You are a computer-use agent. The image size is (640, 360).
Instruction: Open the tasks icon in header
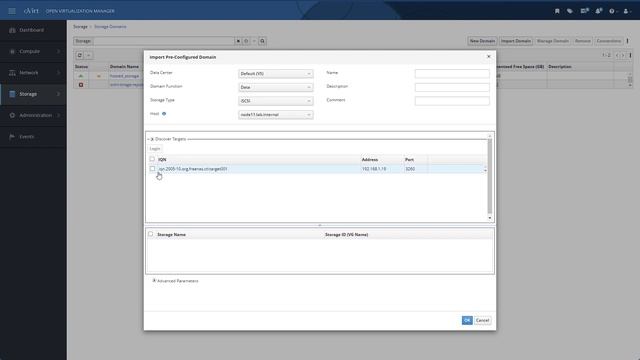point(584,11)
